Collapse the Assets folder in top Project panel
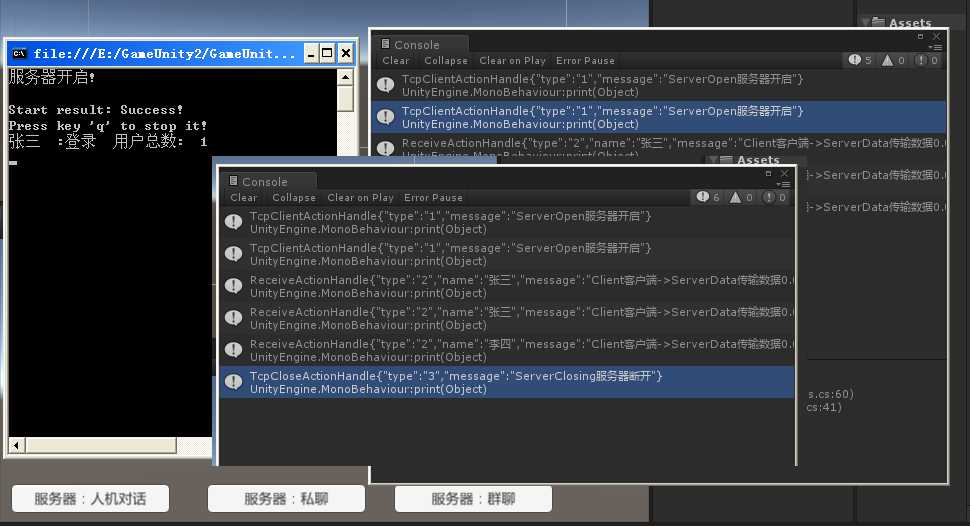Screen dimensions: 970x526 [x=865, y=22]
